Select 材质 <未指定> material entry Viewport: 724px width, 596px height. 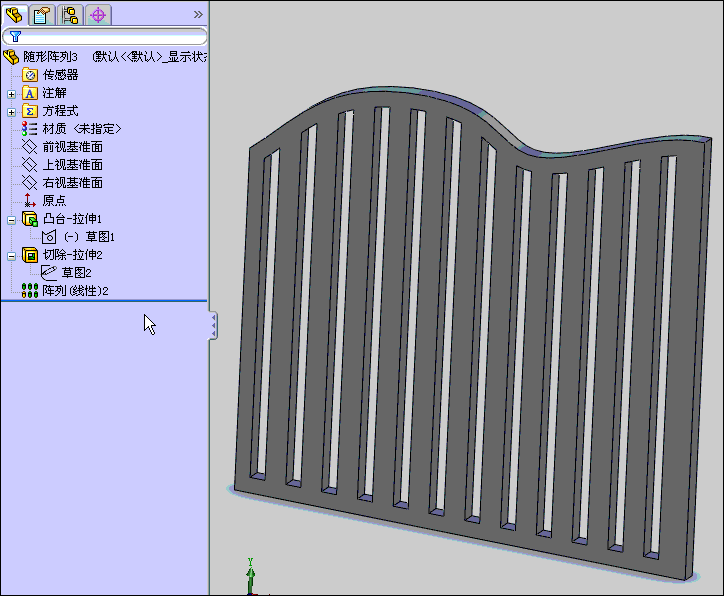82,129
